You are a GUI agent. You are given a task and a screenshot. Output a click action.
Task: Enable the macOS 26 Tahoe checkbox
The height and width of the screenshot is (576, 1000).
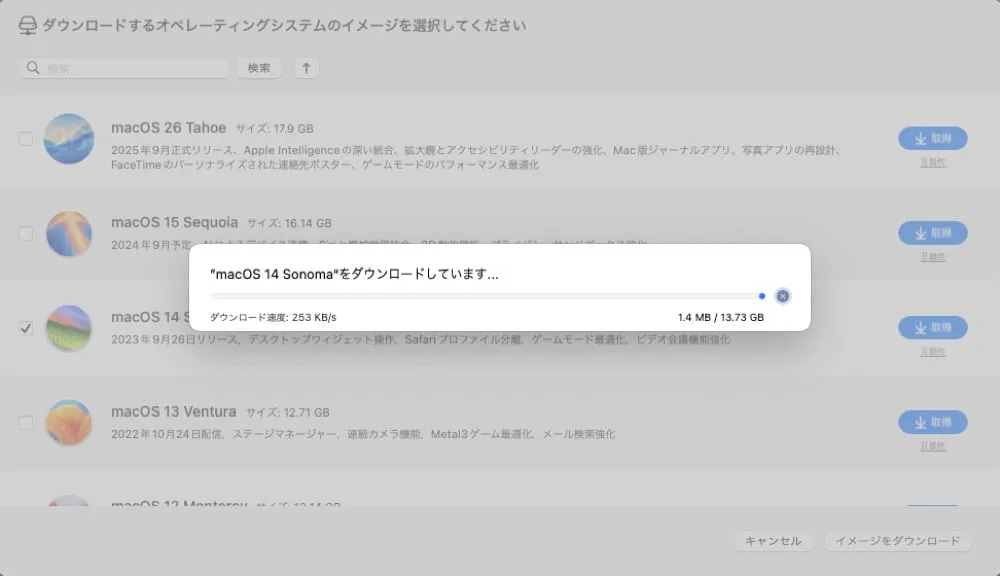coord(26,139)
